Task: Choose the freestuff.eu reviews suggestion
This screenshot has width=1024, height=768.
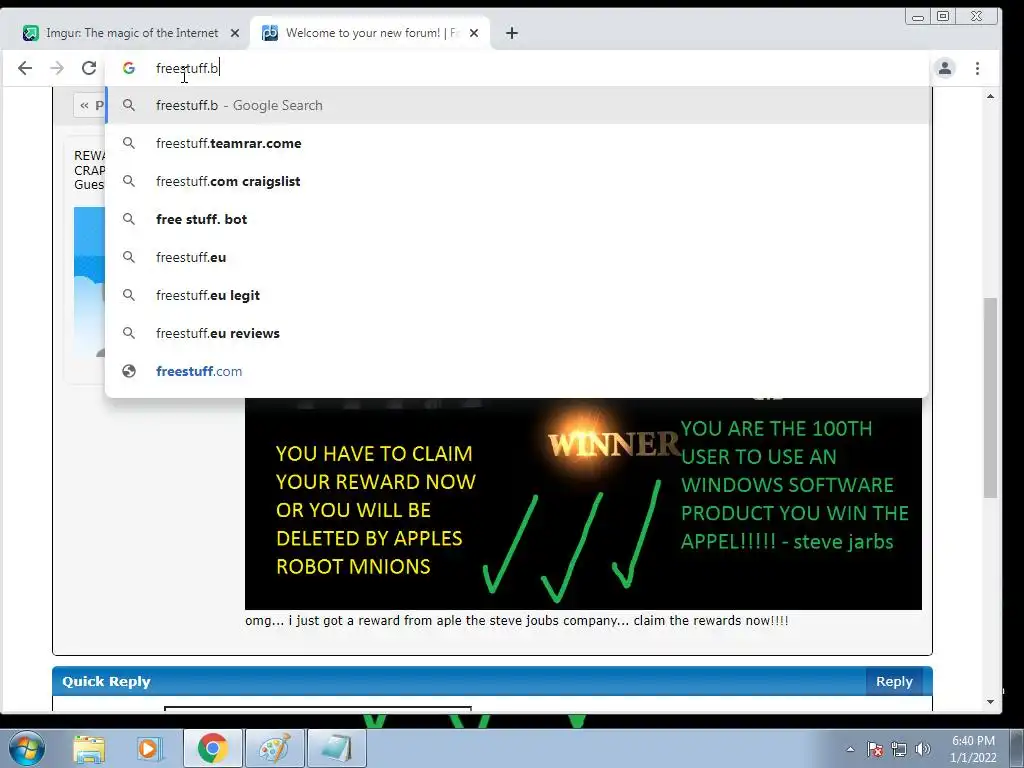Action: pos(517,332)
